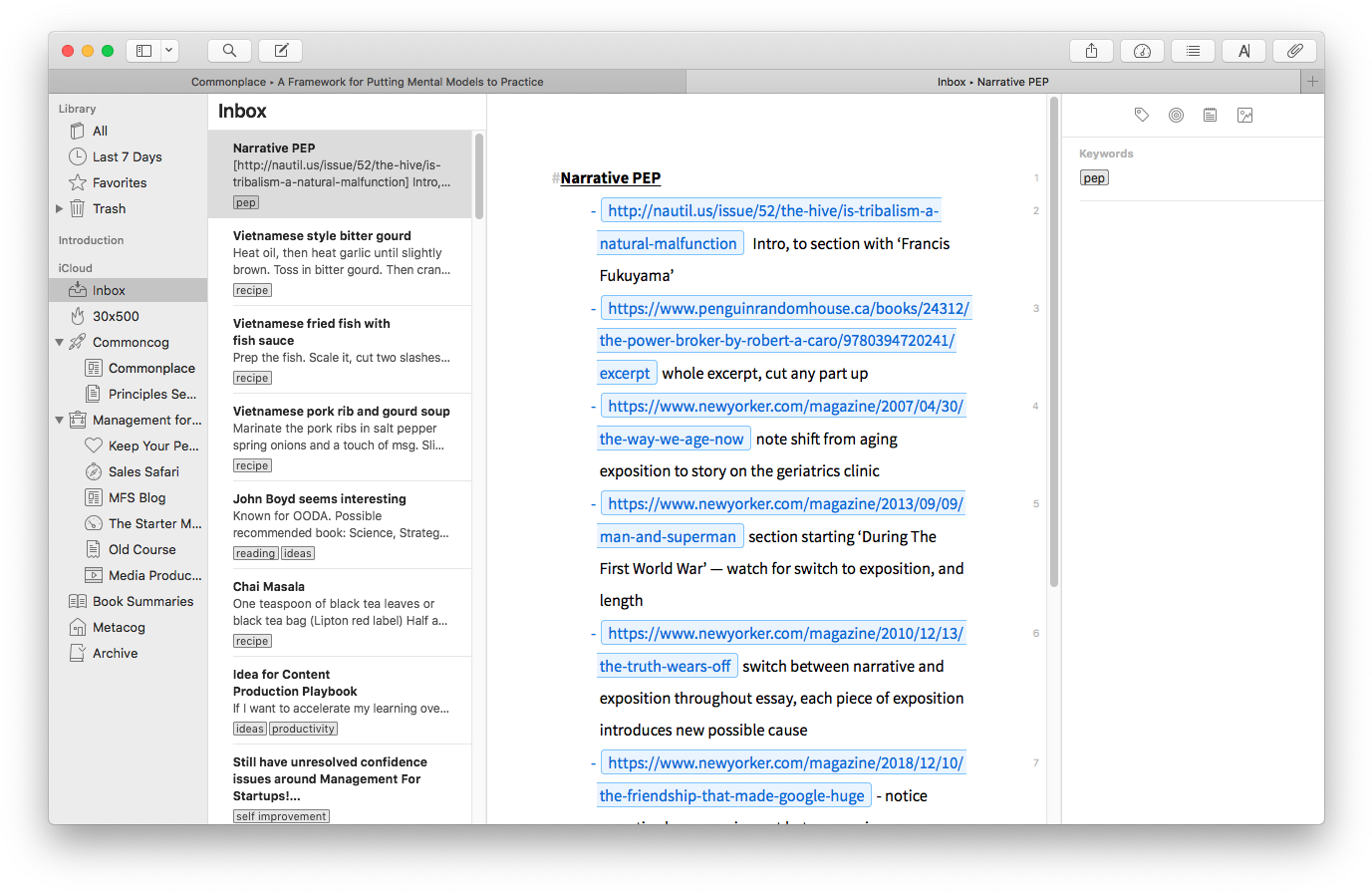Show the navigation list icon
Screen dimensions: 1372x891
(1193, 51)
